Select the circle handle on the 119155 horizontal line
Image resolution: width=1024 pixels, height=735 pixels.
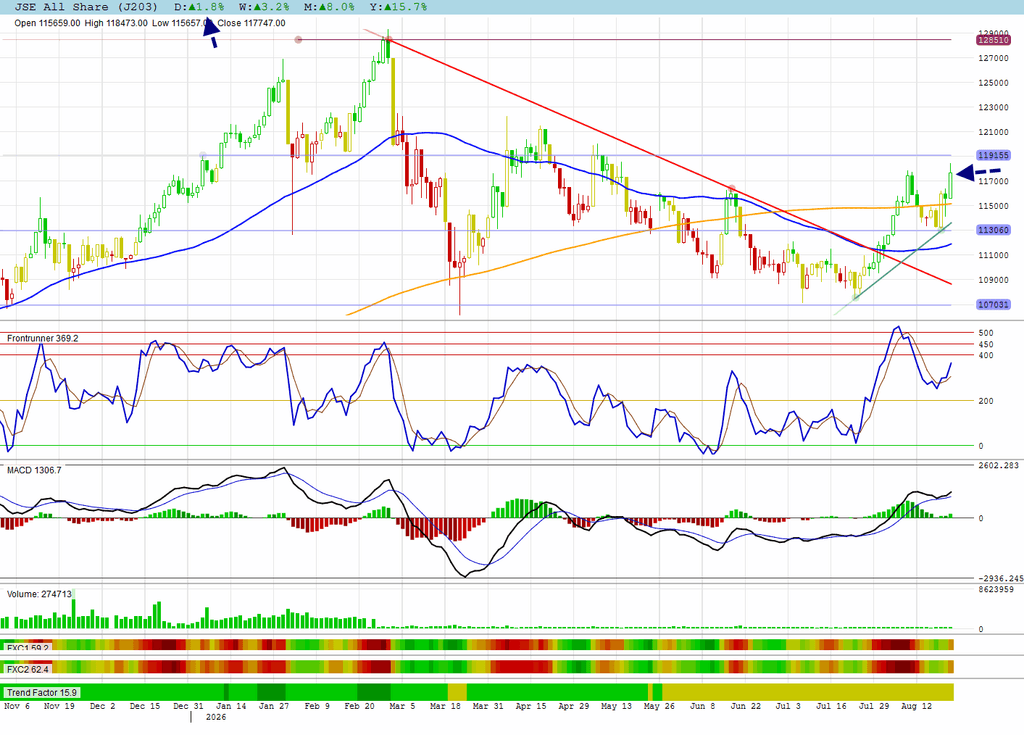[202, 155]
